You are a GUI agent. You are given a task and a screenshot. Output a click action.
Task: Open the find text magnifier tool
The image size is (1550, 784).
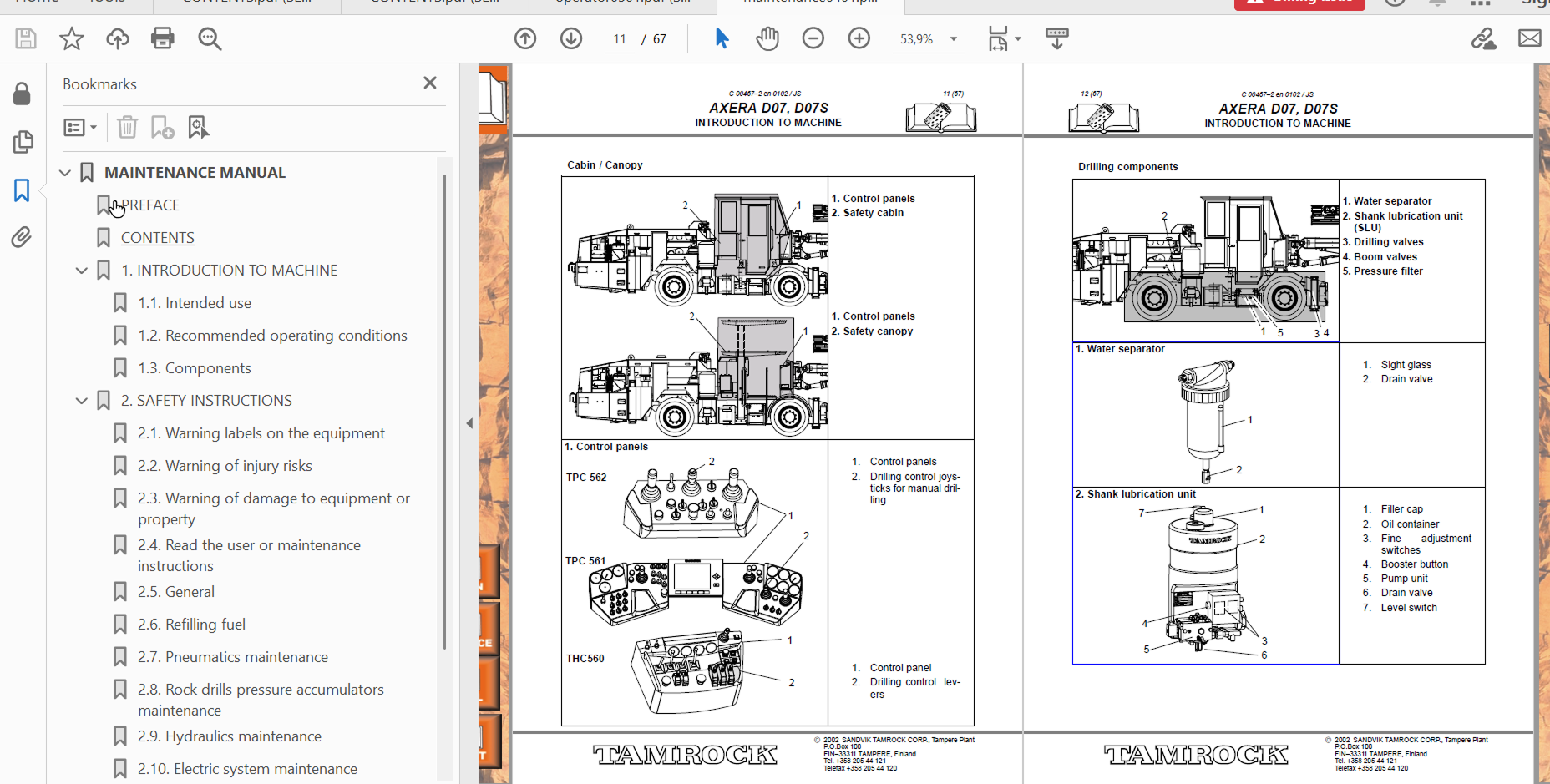[x=210, y=38]
